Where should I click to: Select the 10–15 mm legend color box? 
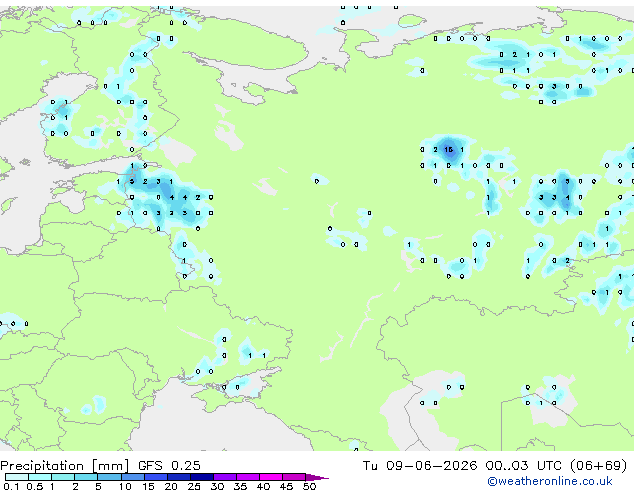click(x=132, y=477)
